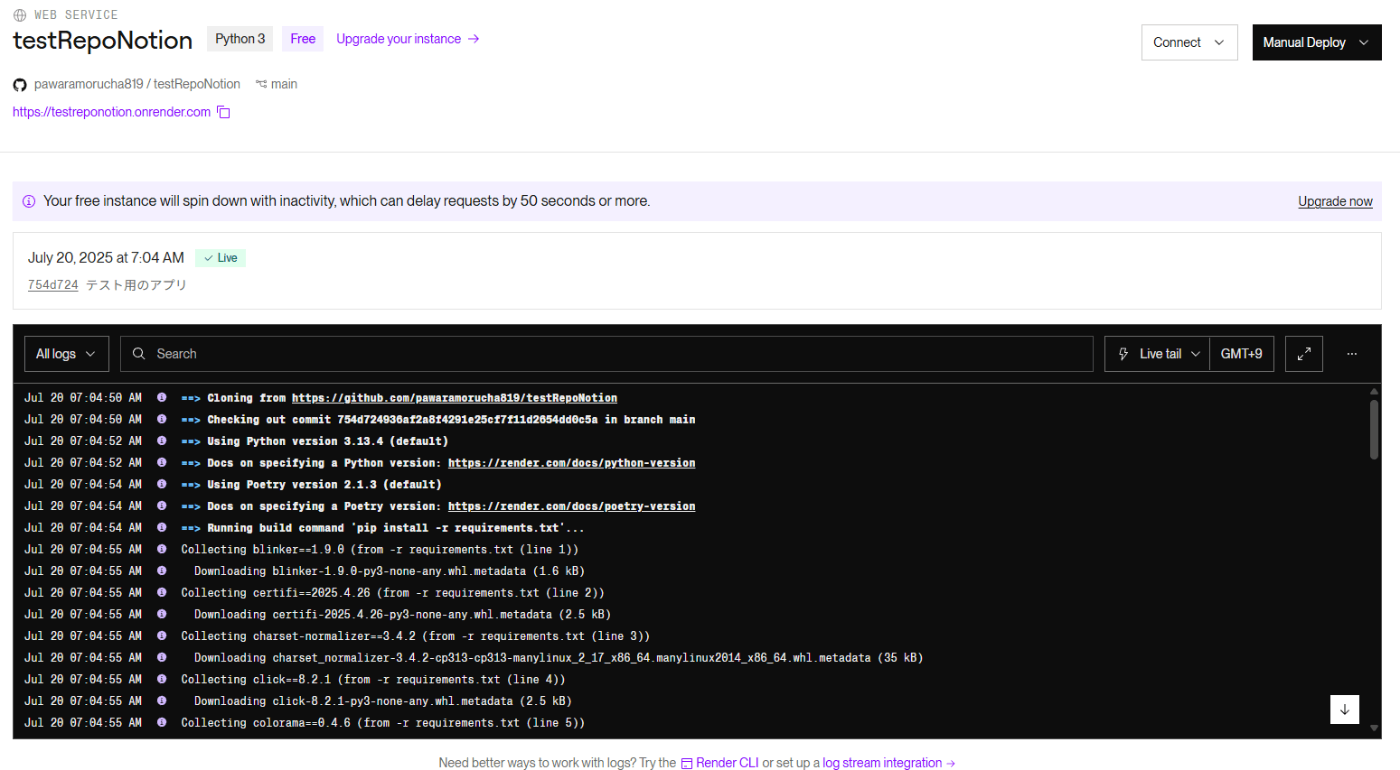Click the Render CLI icon in footer
Screen dimensions: 1400x770
pos(687,763)
